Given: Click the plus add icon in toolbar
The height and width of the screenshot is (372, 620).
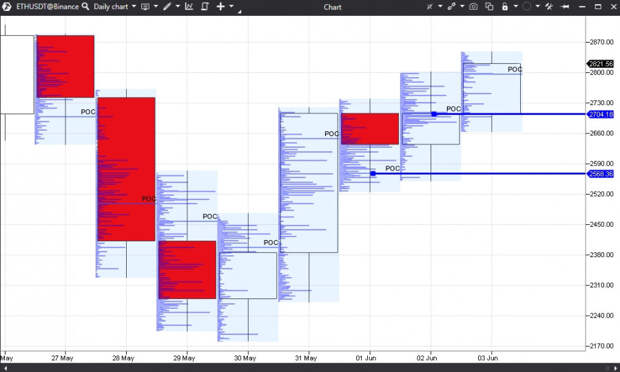Looking at the screenshot, I should pos(221,7).
